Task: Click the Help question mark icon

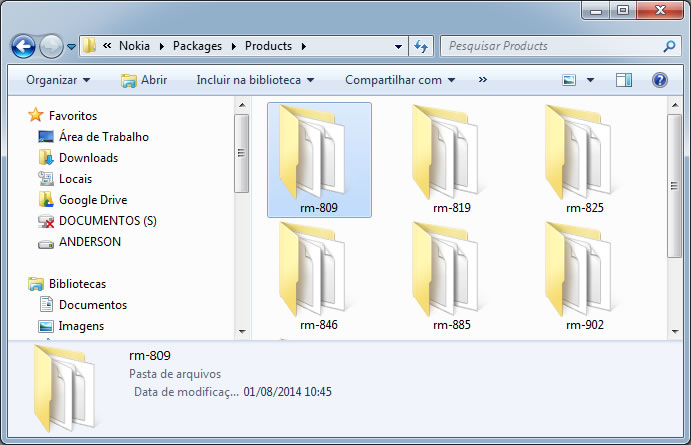Action: click(x=659, y=80)
